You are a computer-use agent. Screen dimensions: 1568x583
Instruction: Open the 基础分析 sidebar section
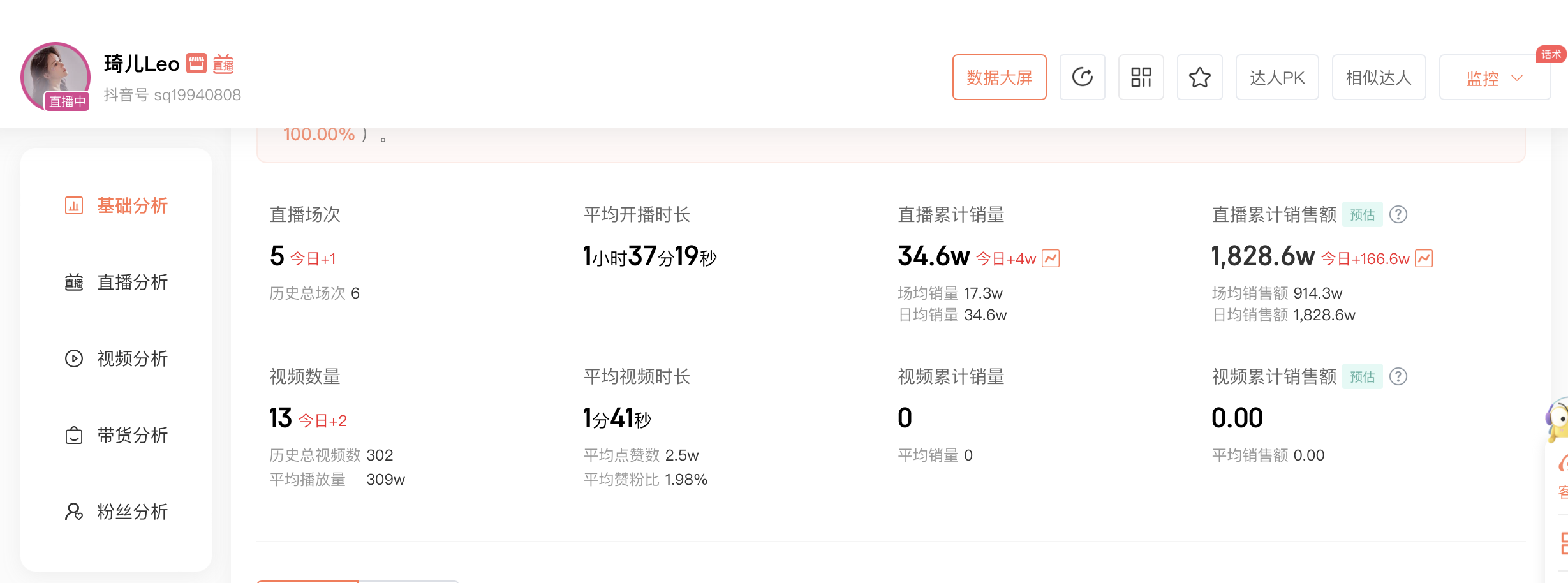[117, 205]
